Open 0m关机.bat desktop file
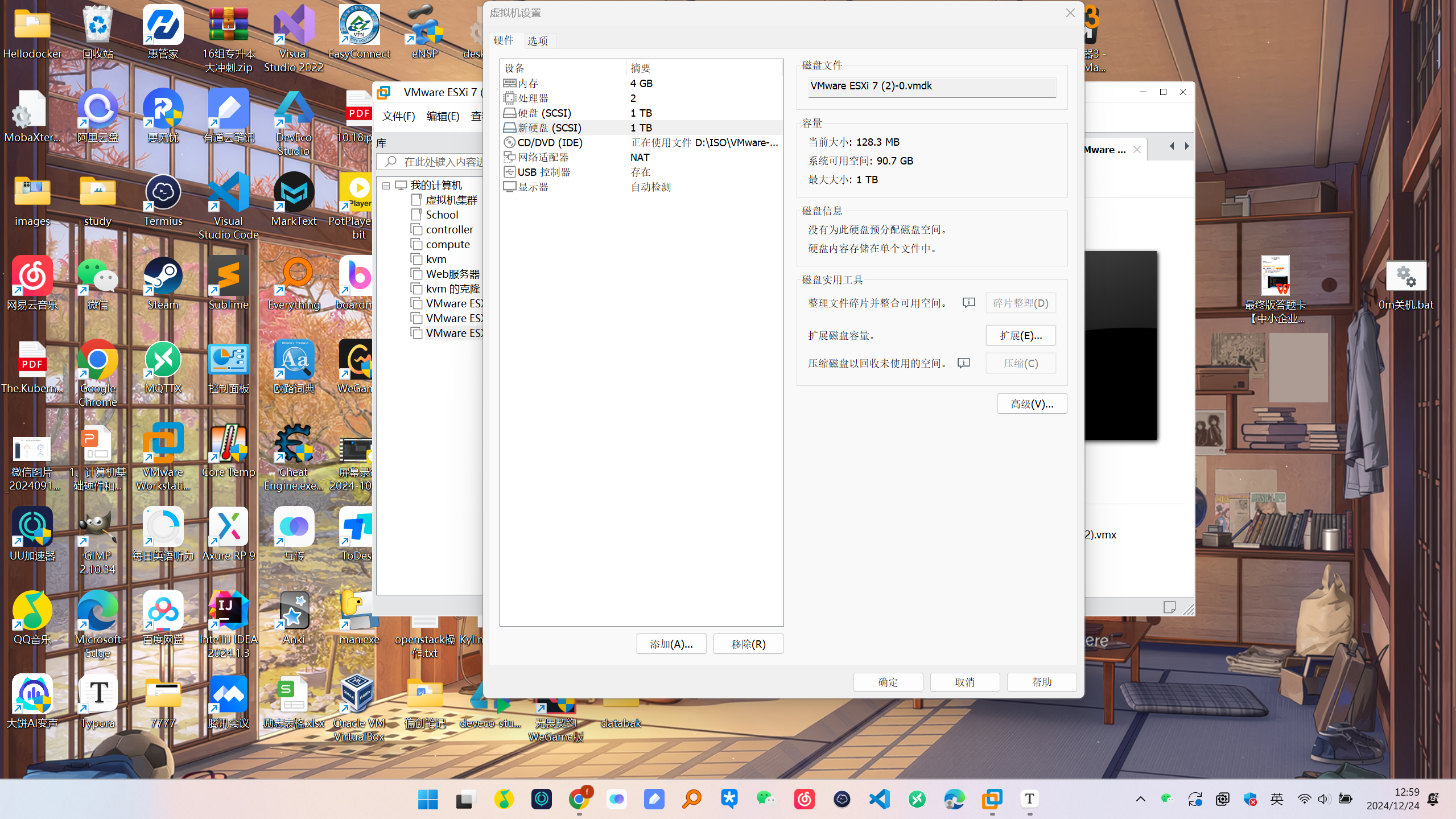Viewport: 1456px width, 819px height. 1405,286
